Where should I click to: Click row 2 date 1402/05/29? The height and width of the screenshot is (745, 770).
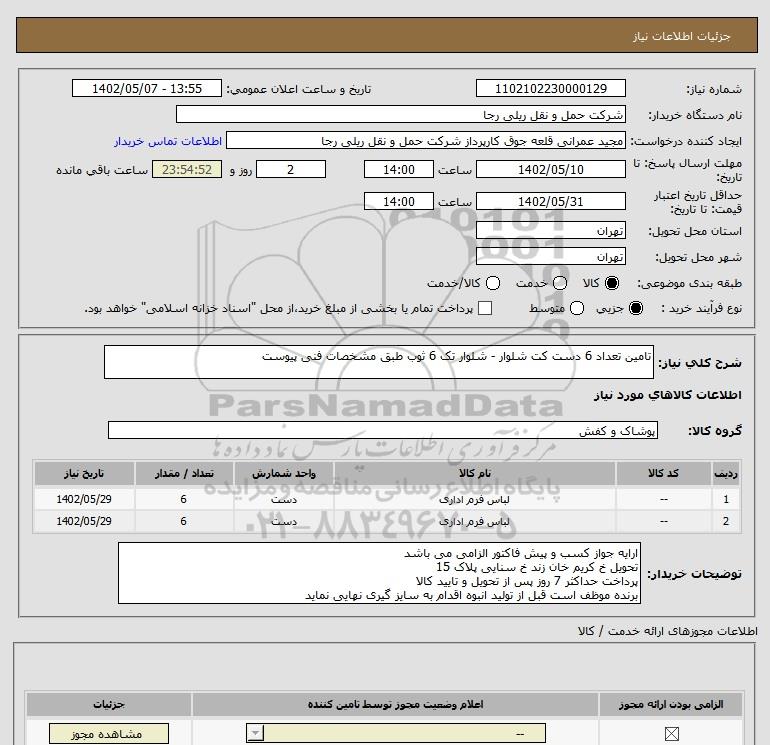[84, 522]
